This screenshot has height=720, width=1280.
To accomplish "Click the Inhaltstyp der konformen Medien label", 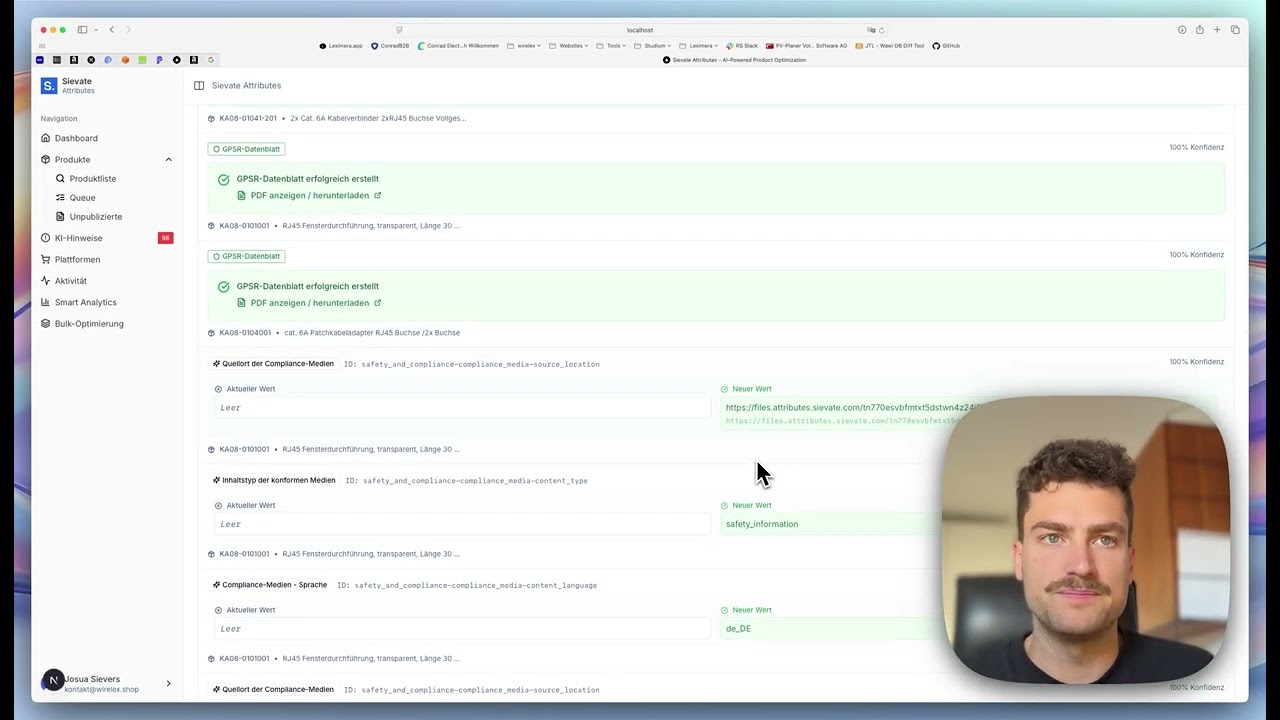I will (279, 481).
